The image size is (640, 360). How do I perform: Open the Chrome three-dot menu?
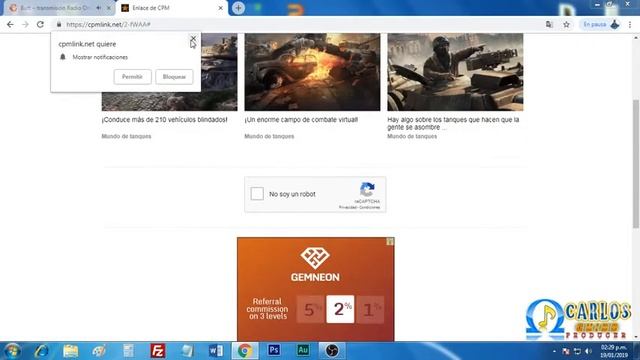[630, 24]
